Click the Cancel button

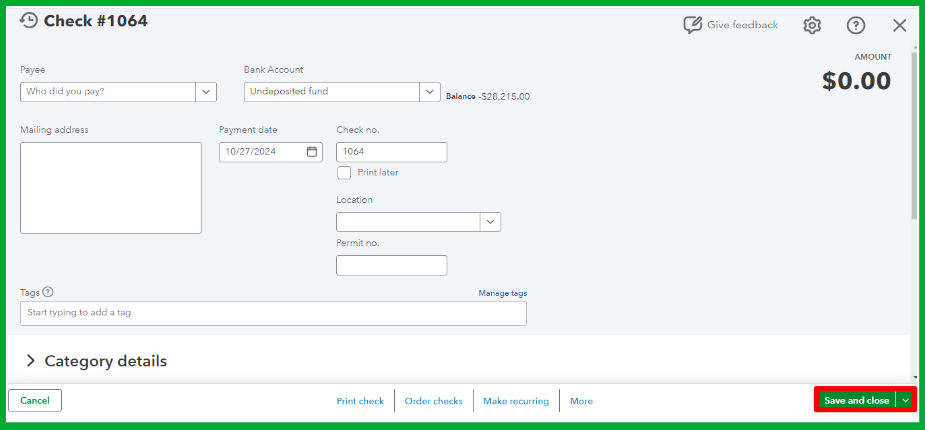point(35,401)
